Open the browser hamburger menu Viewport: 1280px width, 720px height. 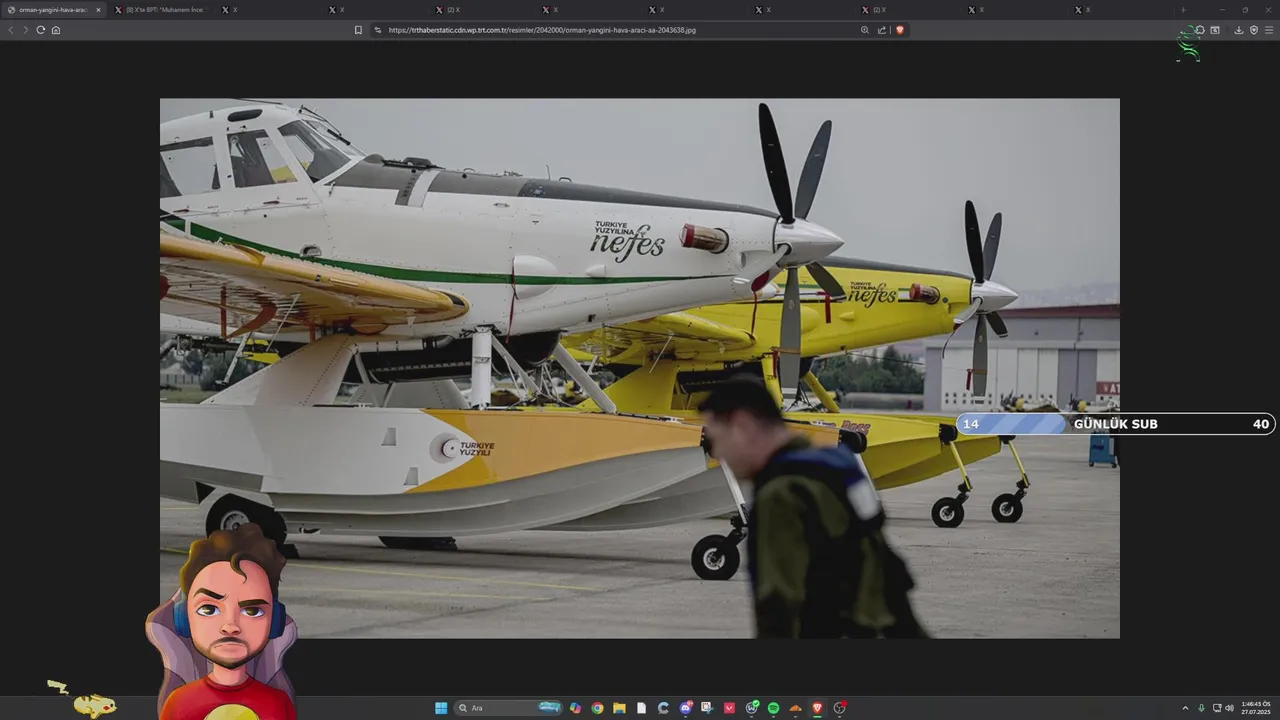click(1269, 30)
